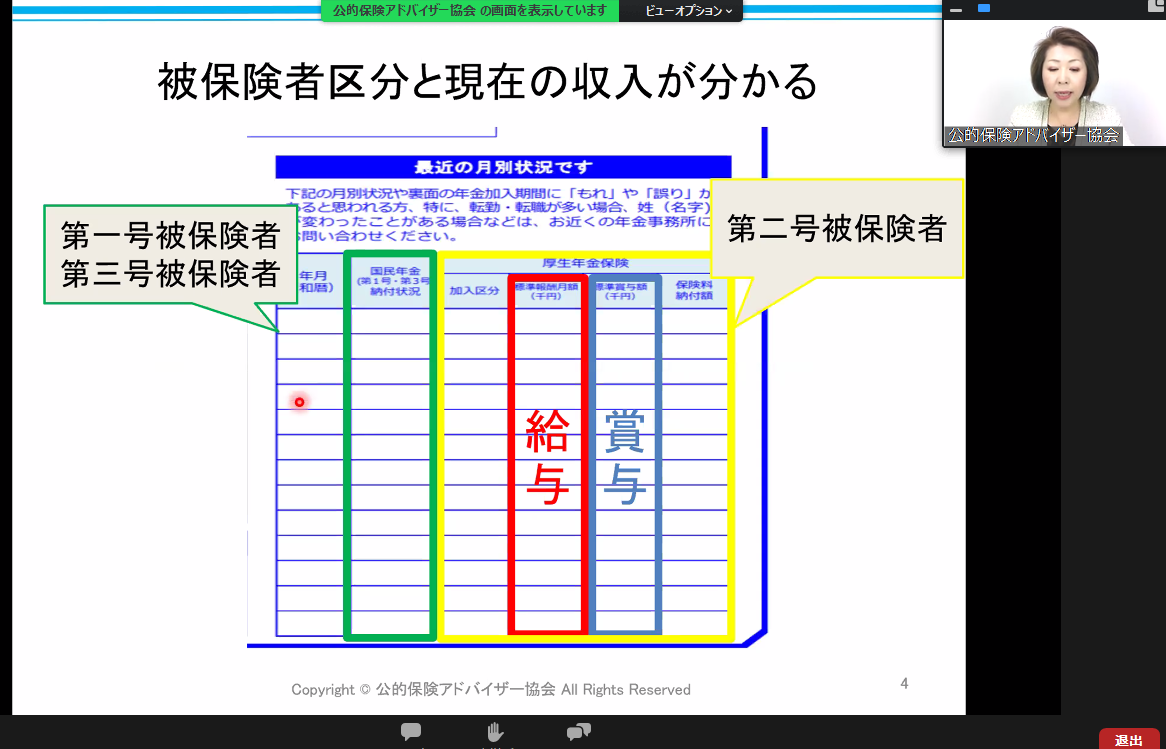Click the 加入区分 column header
The image size is (1166, 749).
coord(474,291)
